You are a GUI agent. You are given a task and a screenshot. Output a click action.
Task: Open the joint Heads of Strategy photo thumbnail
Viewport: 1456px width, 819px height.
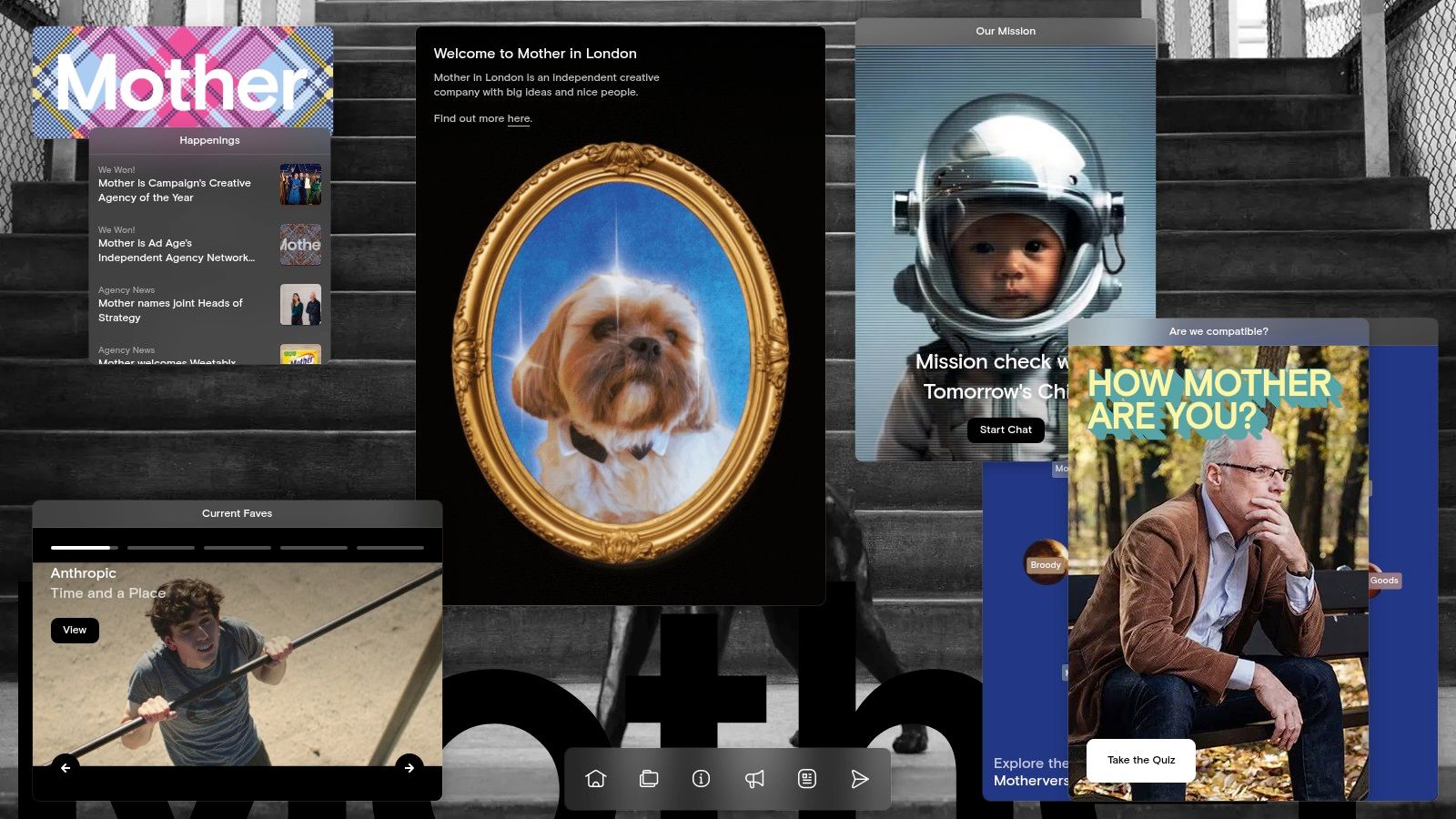(x=300, y=304)
